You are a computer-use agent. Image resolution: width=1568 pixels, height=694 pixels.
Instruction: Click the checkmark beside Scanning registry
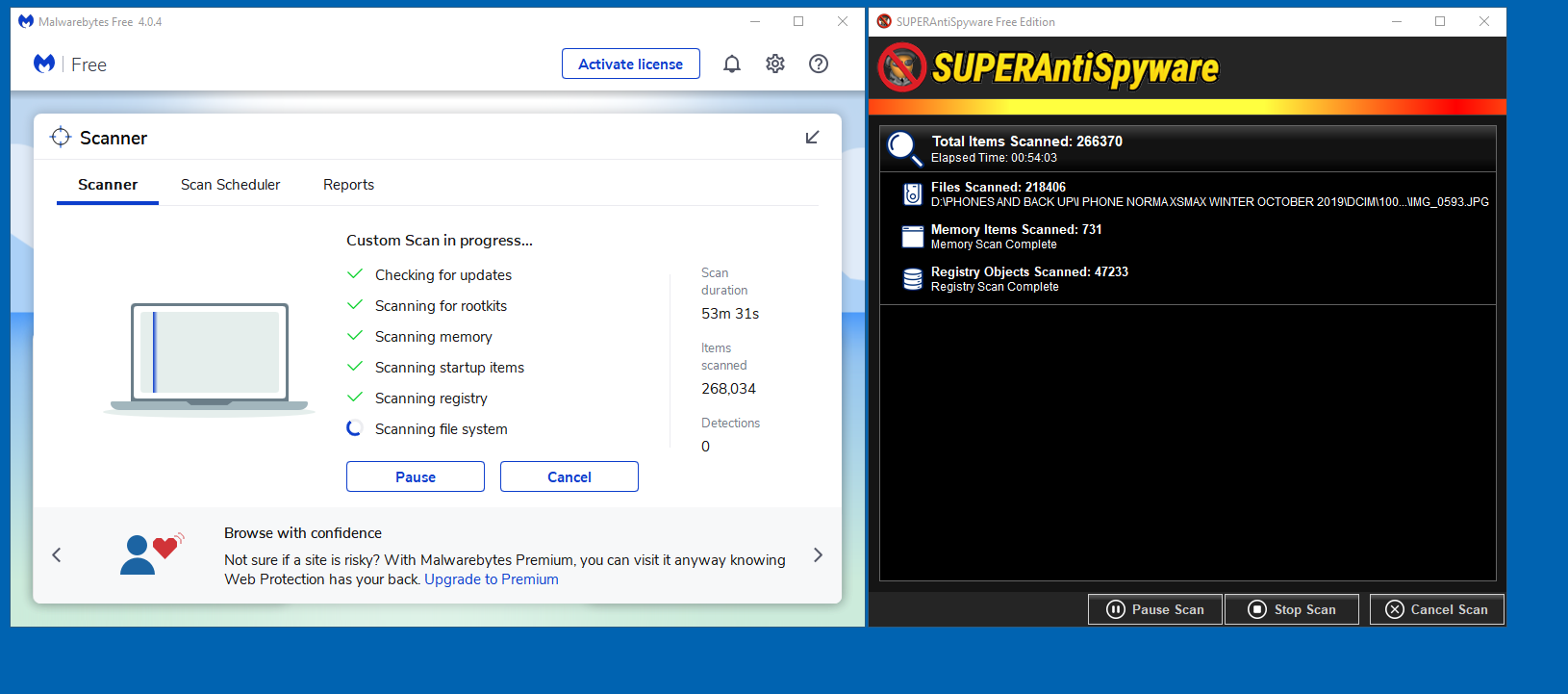point(355,398)
